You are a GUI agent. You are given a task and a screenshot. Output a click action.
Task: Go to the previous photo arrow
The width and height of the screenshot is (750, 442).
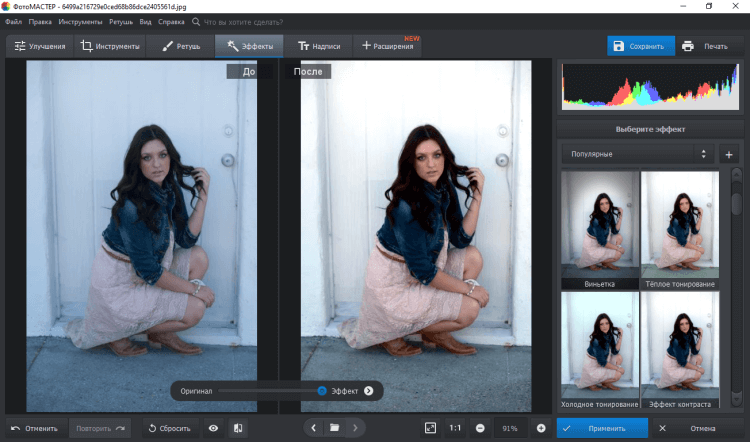pos(314,428)
